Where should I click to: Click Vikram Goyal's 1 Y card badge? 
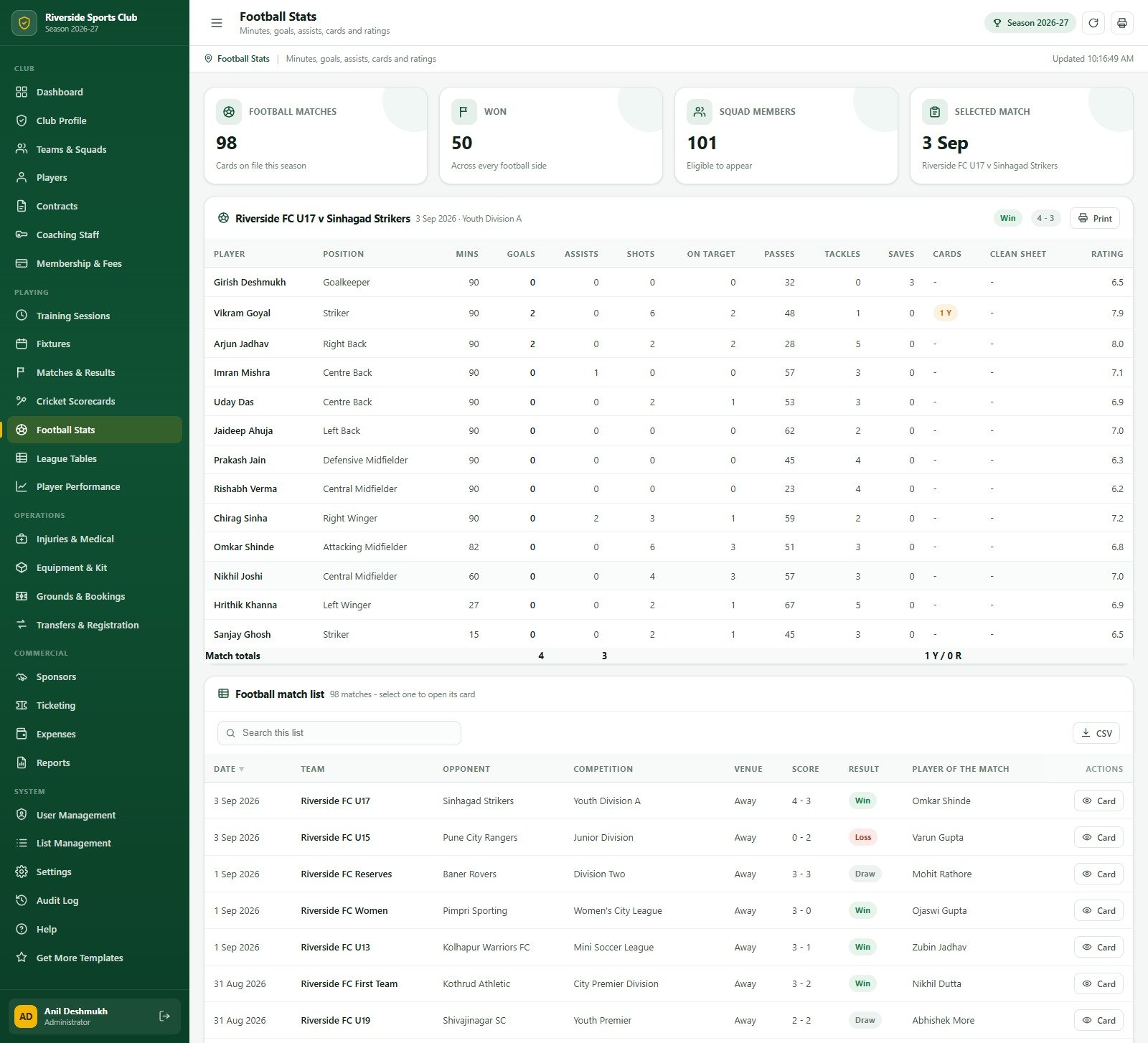[946, 313]
